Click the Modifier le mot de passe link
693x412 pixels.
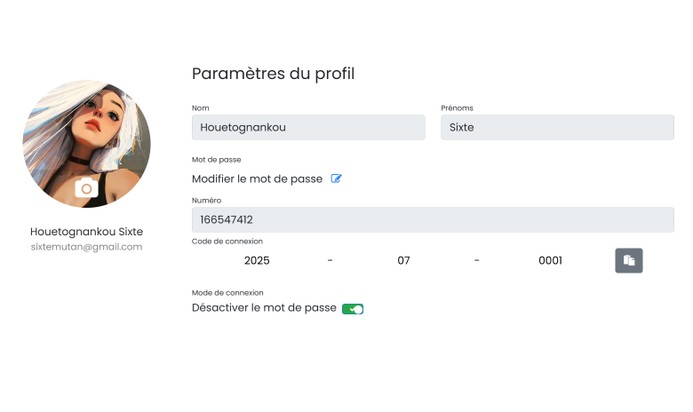(257, 179)
